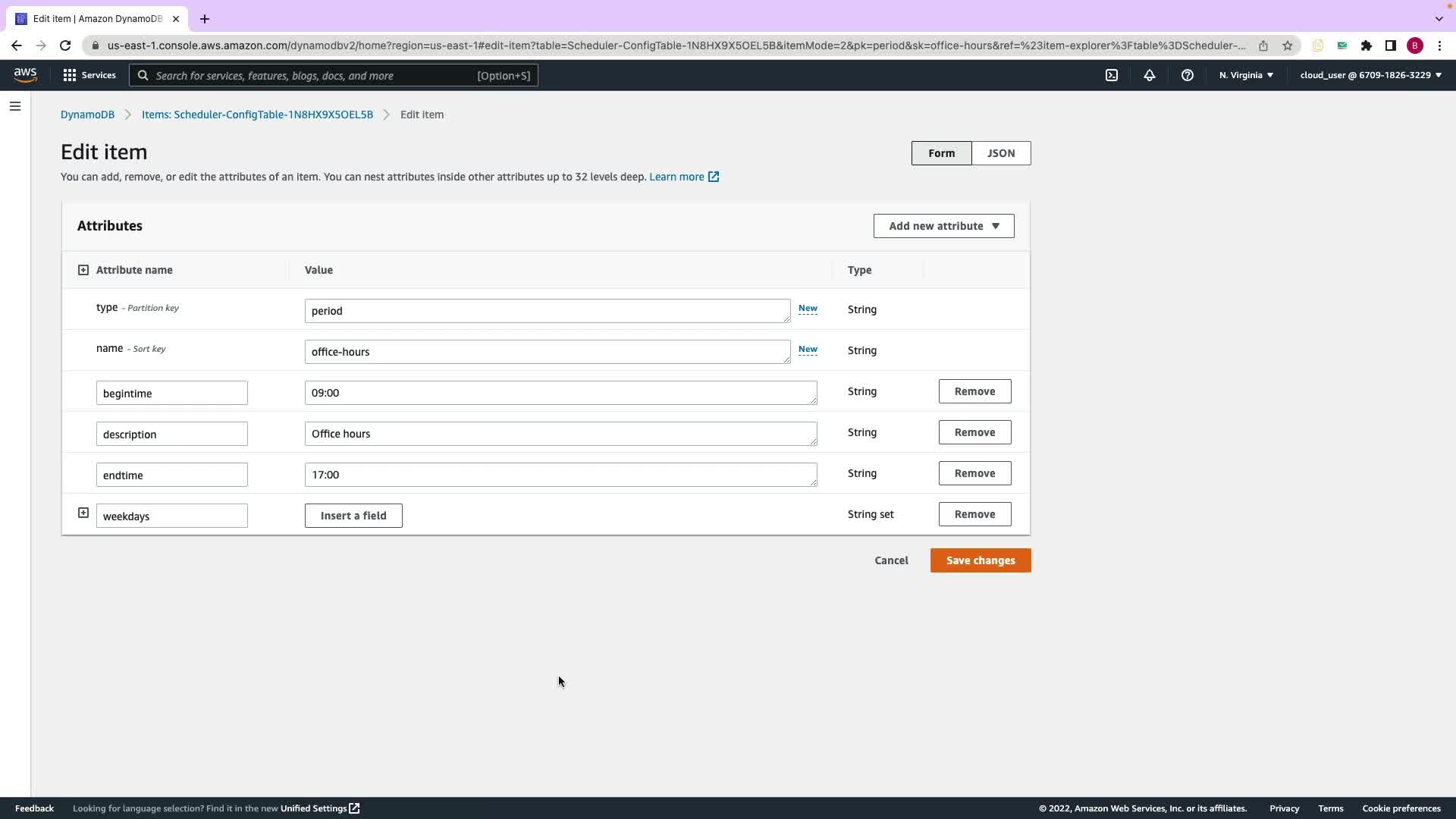Open the browser extensions puzzle icon
This screenshot has height=819, width=1456.
pos(1367,45)
